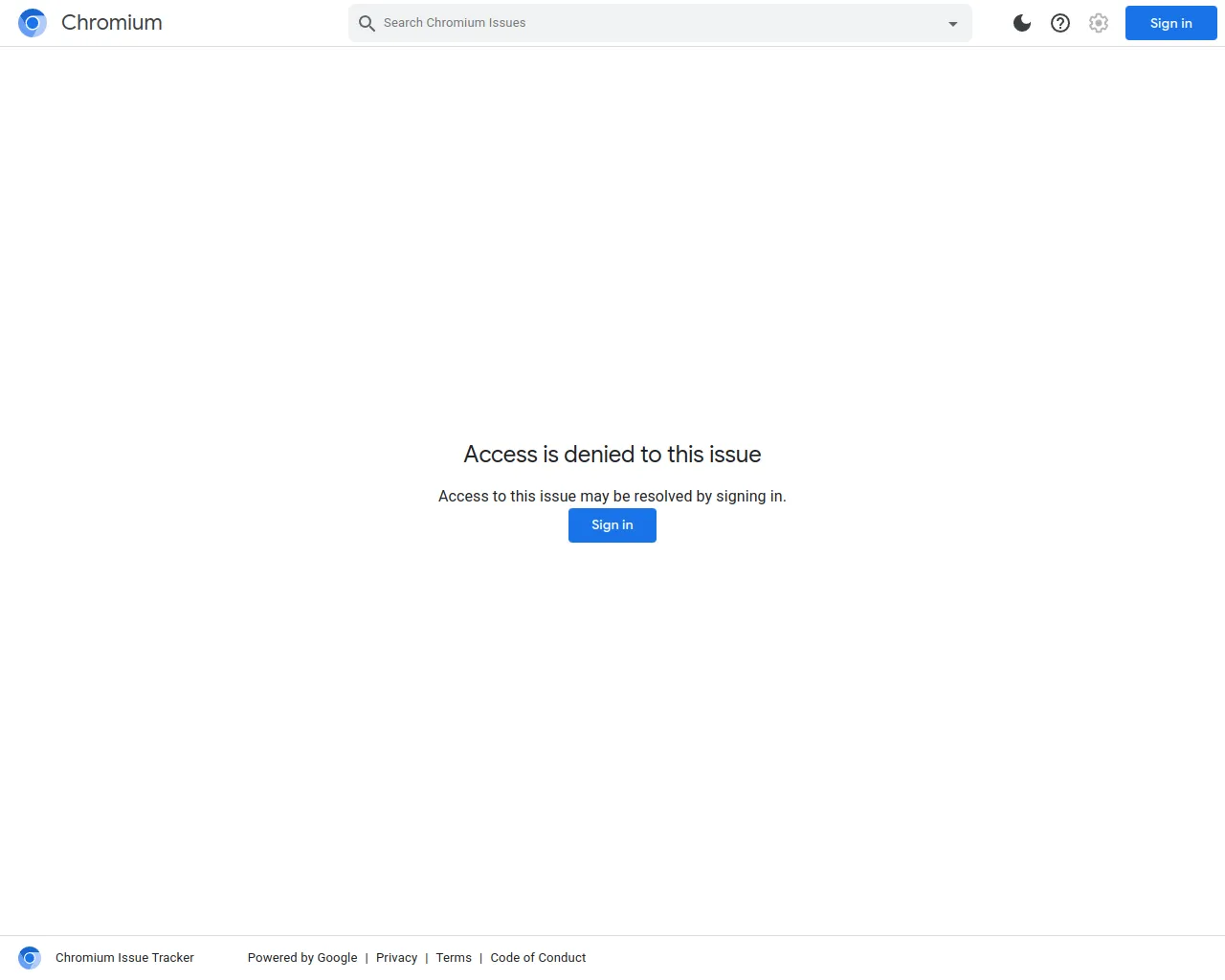Click the search magnifier icon
This screenshot has width=1225, height=980.
[367, 23]
